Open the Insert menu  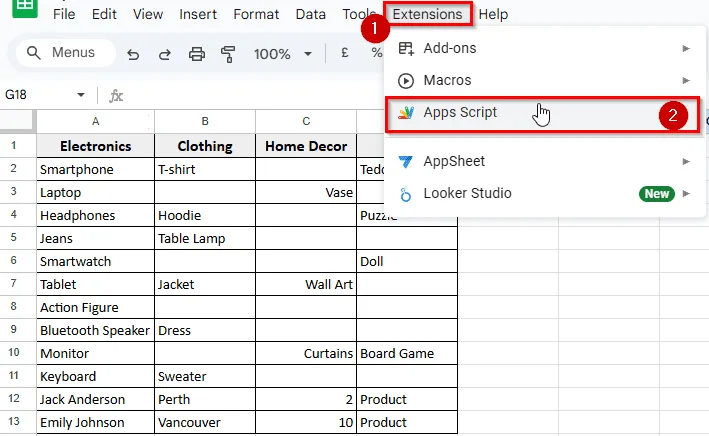click(198, 14)
